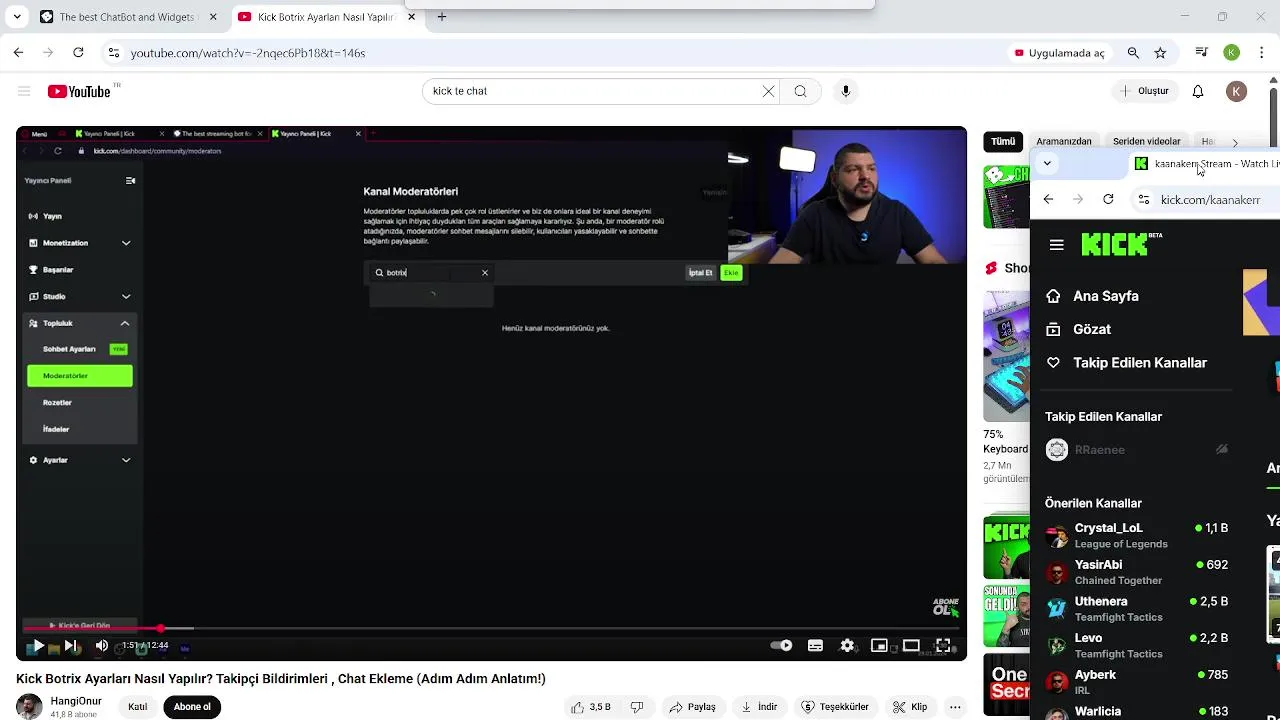Bookmark the page with star icon
The height and width of the screenshot is (720, 1280).
click(1160, 53)
